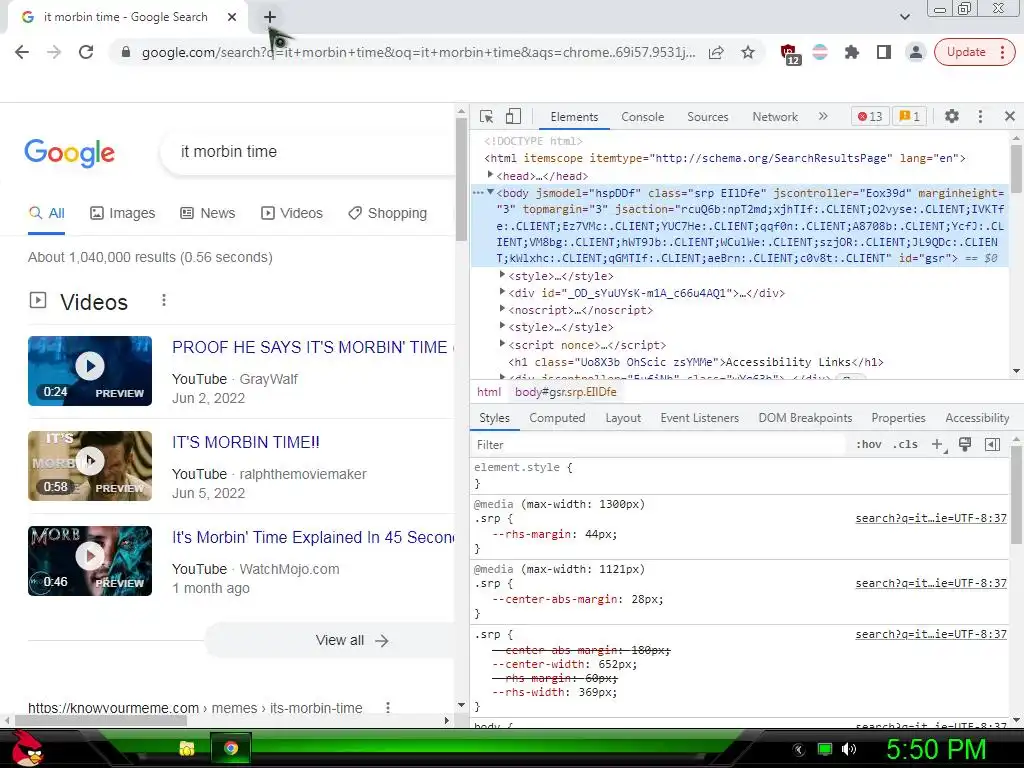Open the tab search chevron

(904, 17)
